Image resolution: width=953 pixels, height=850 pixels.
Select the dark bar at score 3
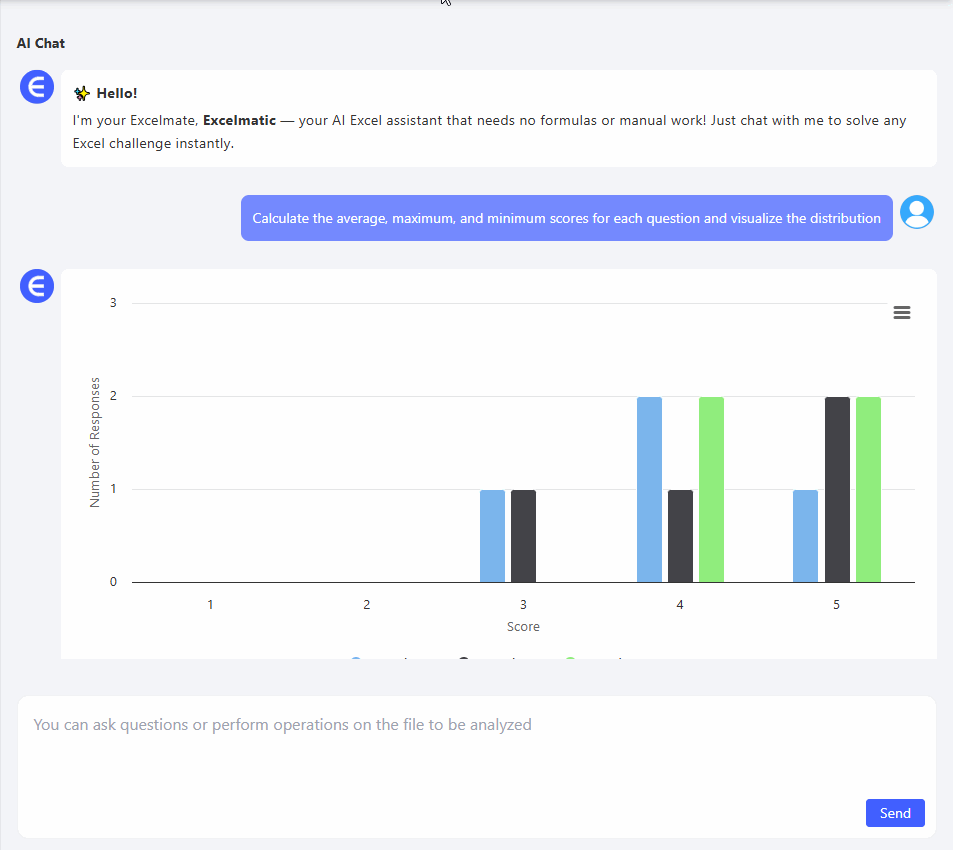click(x=523, y=536)
